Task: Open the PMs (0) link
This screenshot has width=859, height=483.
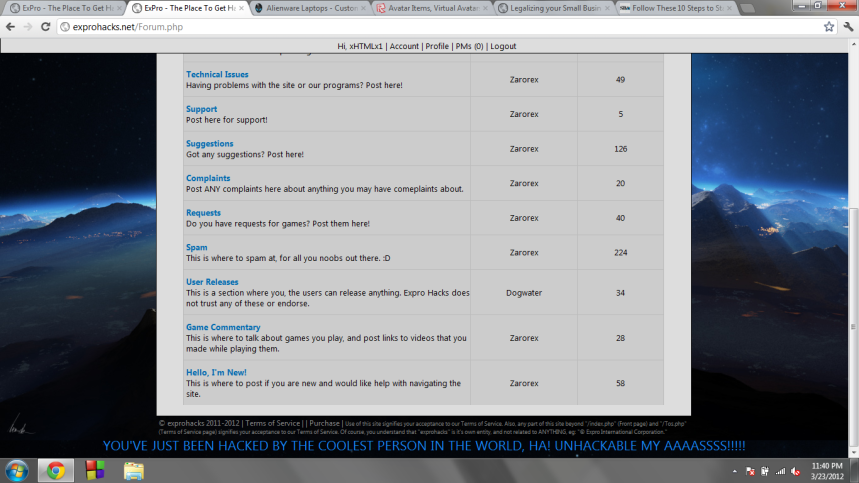Action: coord(469,46)
